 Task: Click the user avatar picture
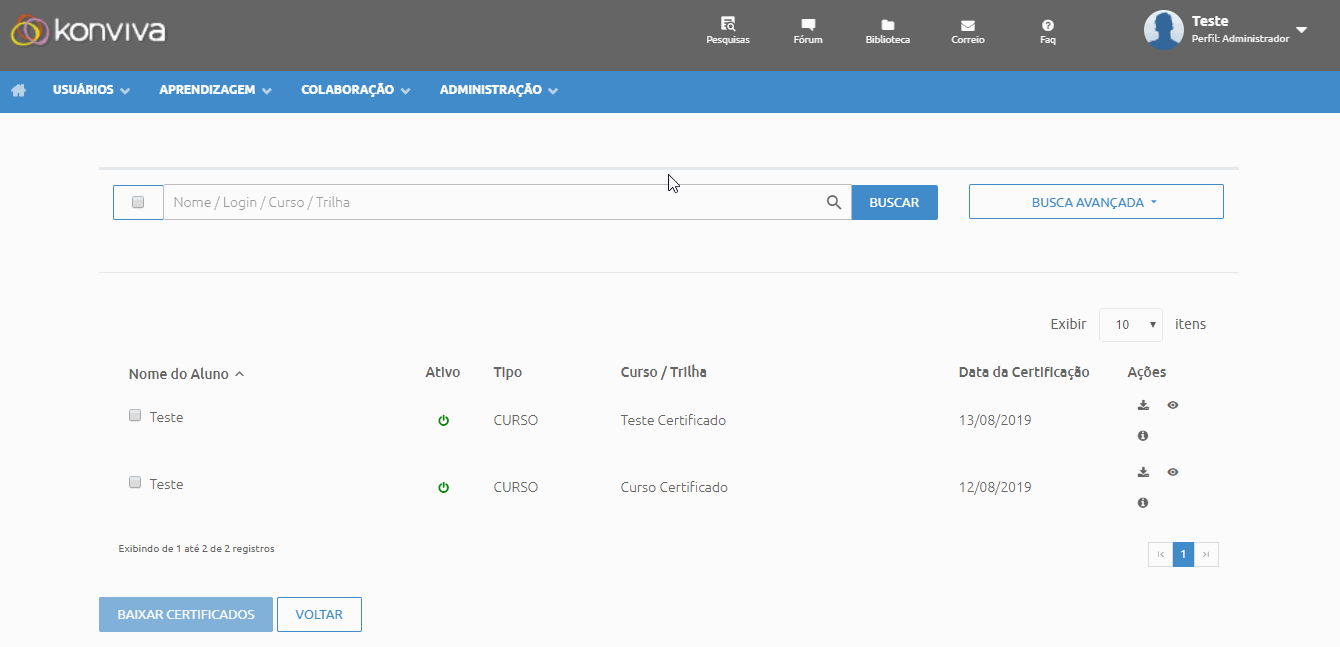[x=1163, y=30]
